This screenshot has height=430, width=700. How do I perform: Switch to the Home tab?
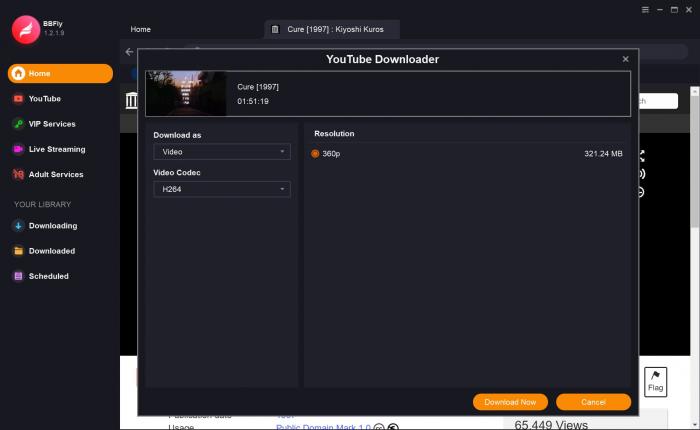click(141, 29)
